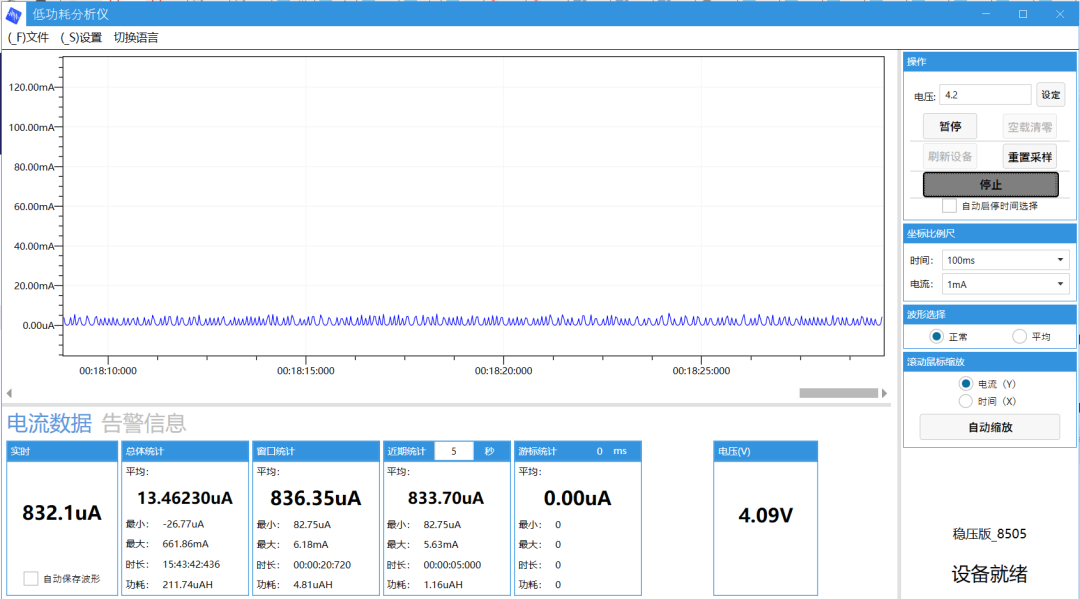
Task: Maximize the 低功耗分析仪 window
Action: coord(1023,14)
